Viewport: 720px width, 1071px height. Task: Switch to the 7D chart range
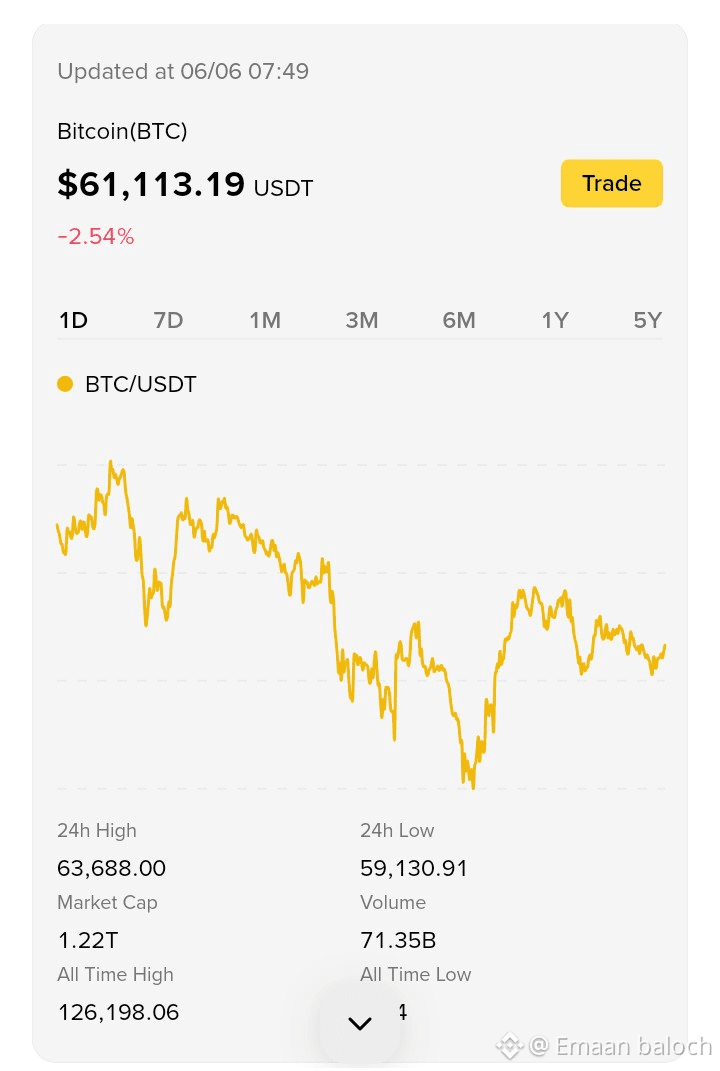pos(168,320)
